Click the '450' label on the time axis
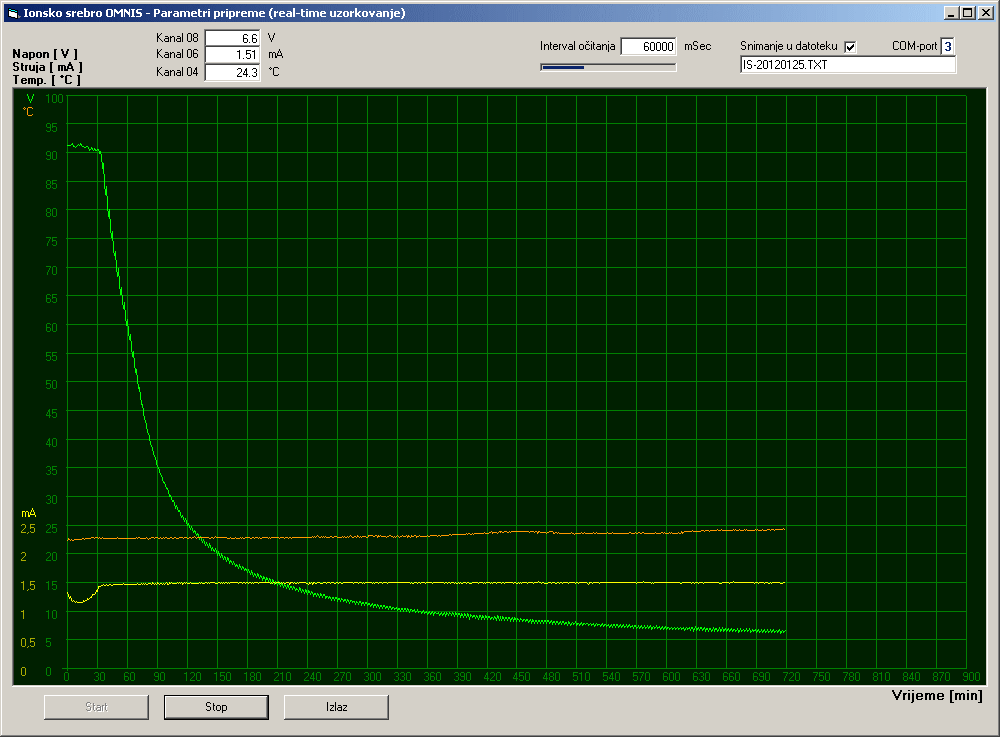This screenshot has width=1000, height=737. 522,677
